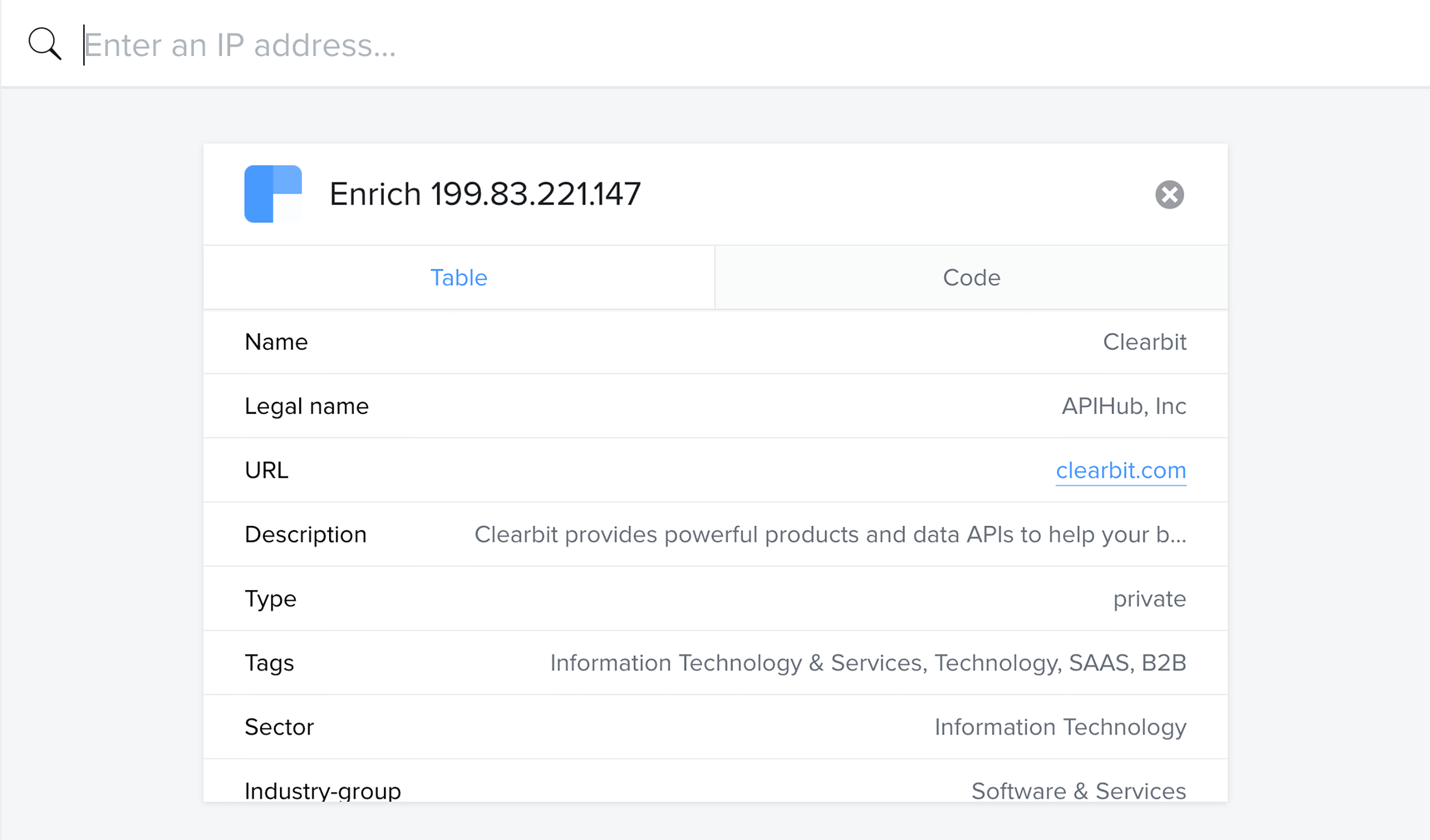Click the truncated Clearbit description text
This screenshot has height=840, width=1430.
[x=830, y=534]
